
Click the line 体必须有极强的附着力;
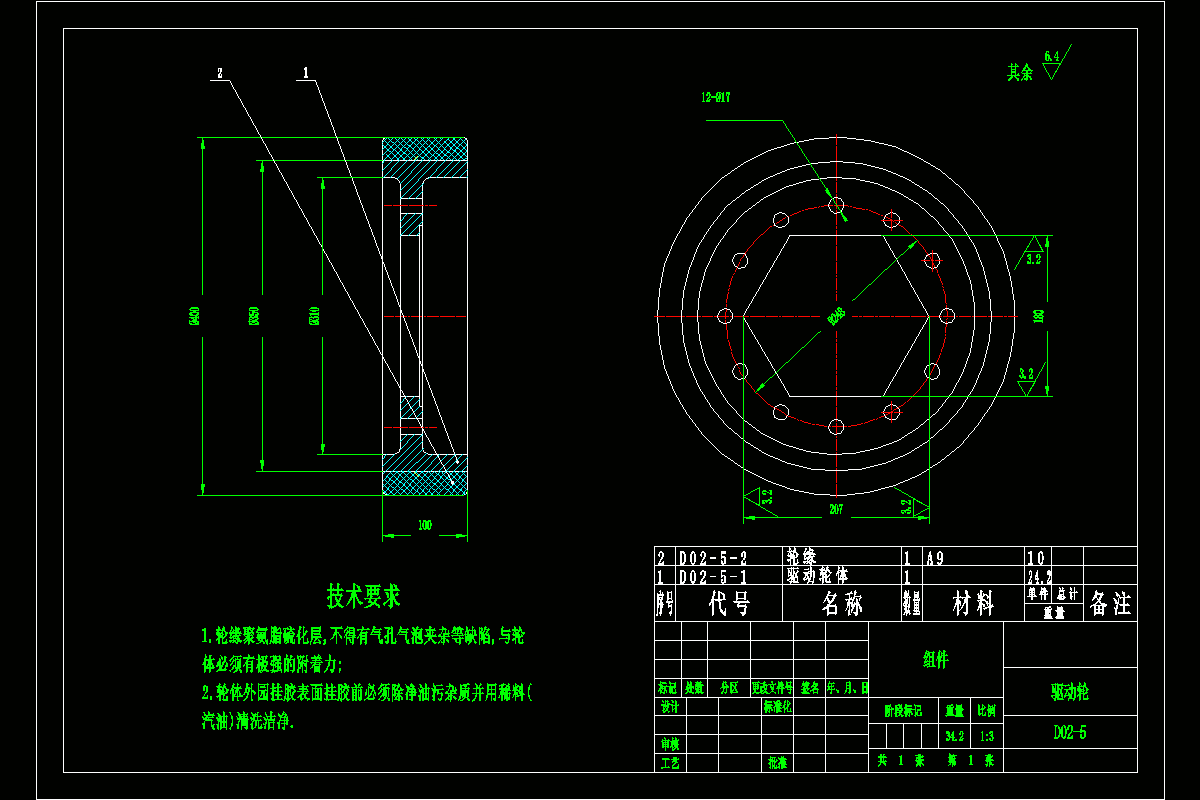(272, 663)
